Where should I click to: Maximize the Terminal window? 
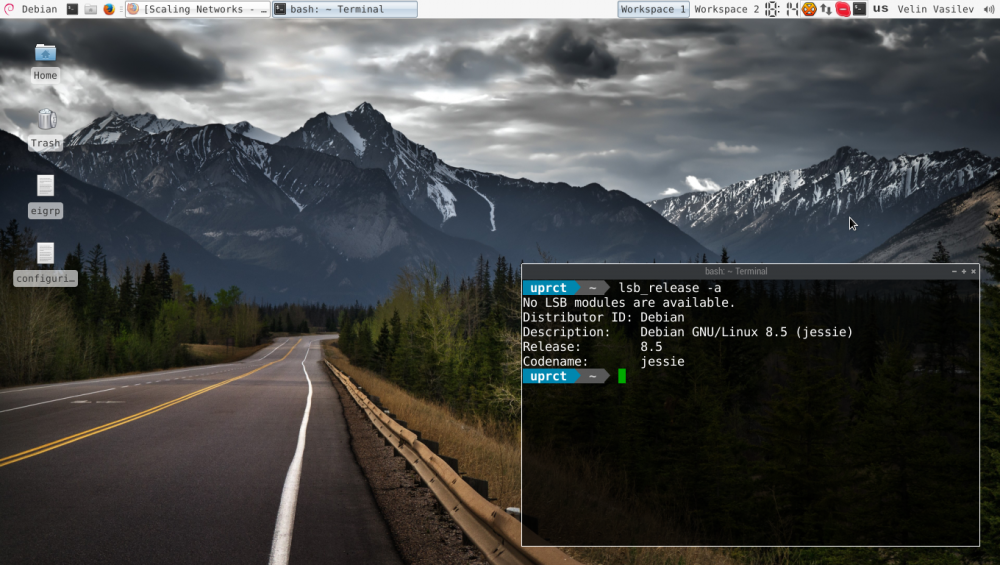tap(964, 272)
